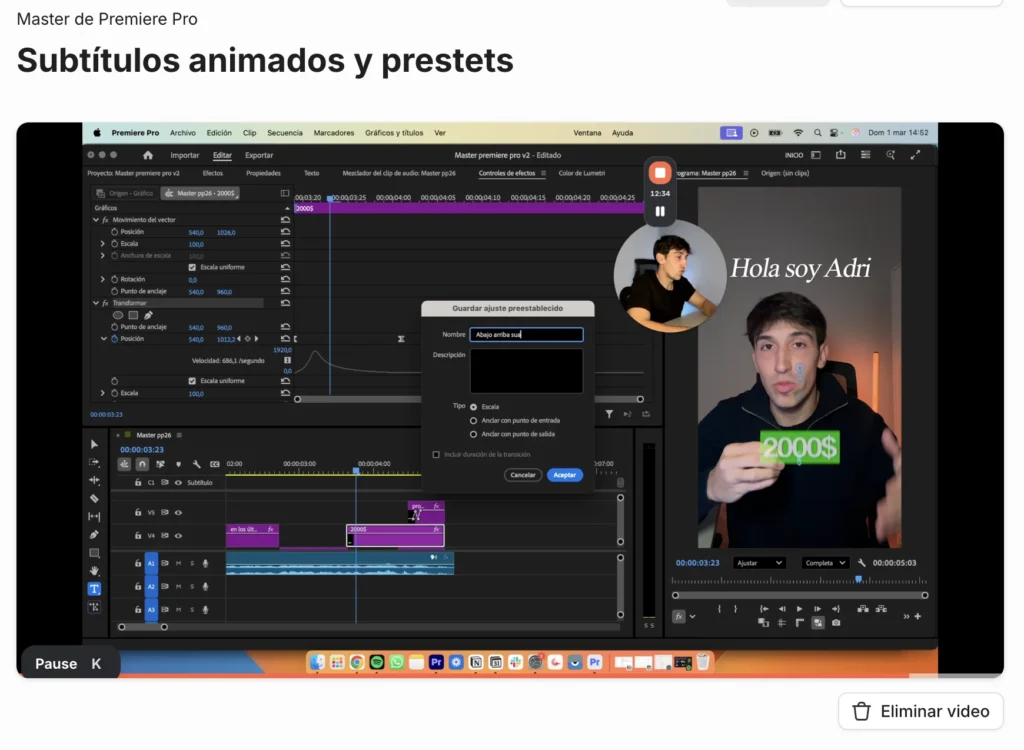Image resolution: width=1024 pixels, height=750 pixels.
Task: Open the 'Completa' playback resolution dropdown
Action: click(825, 563)
